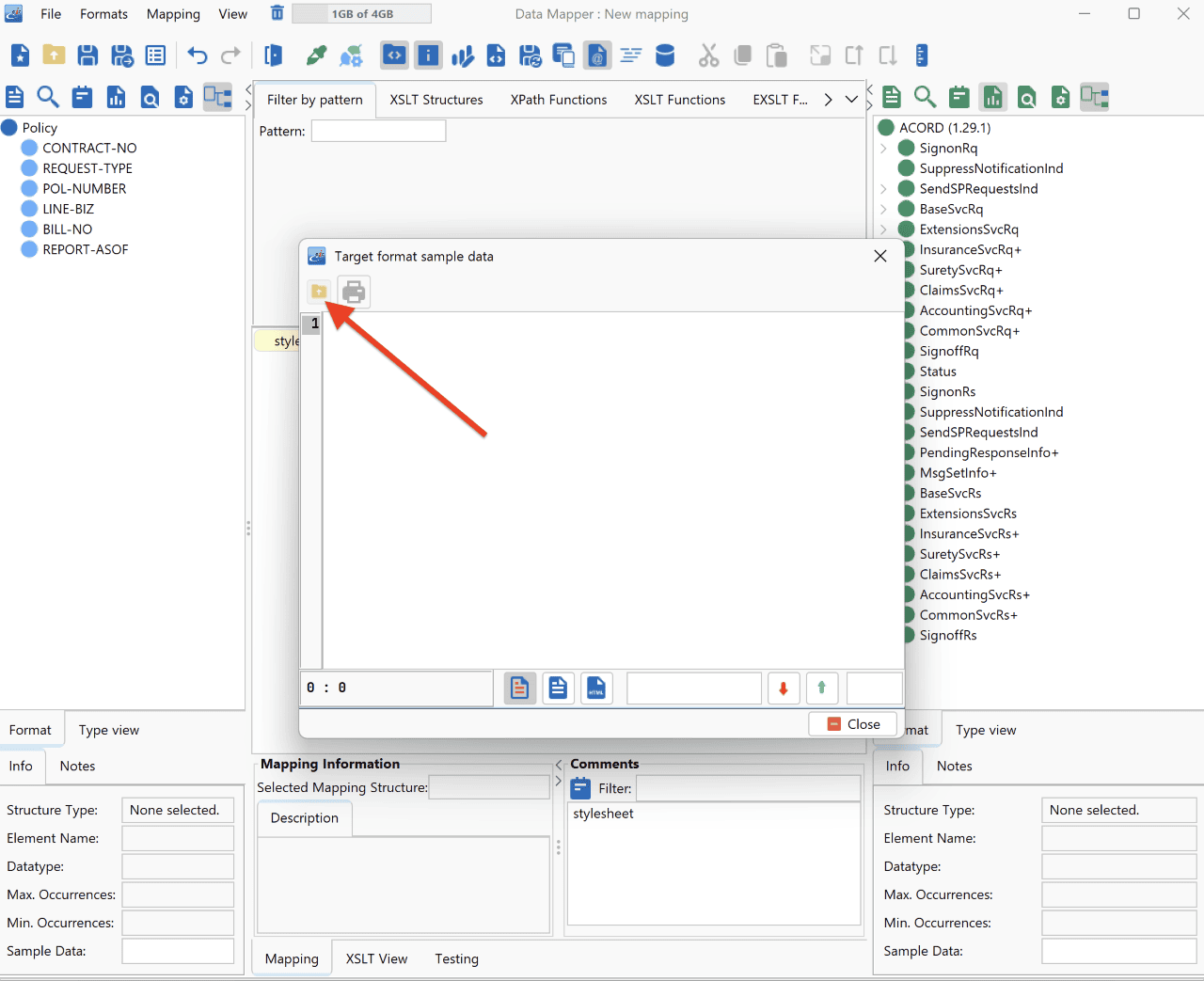Open the source Type view tab
This screenshot has width=1204, height=981.
(109, 730)
